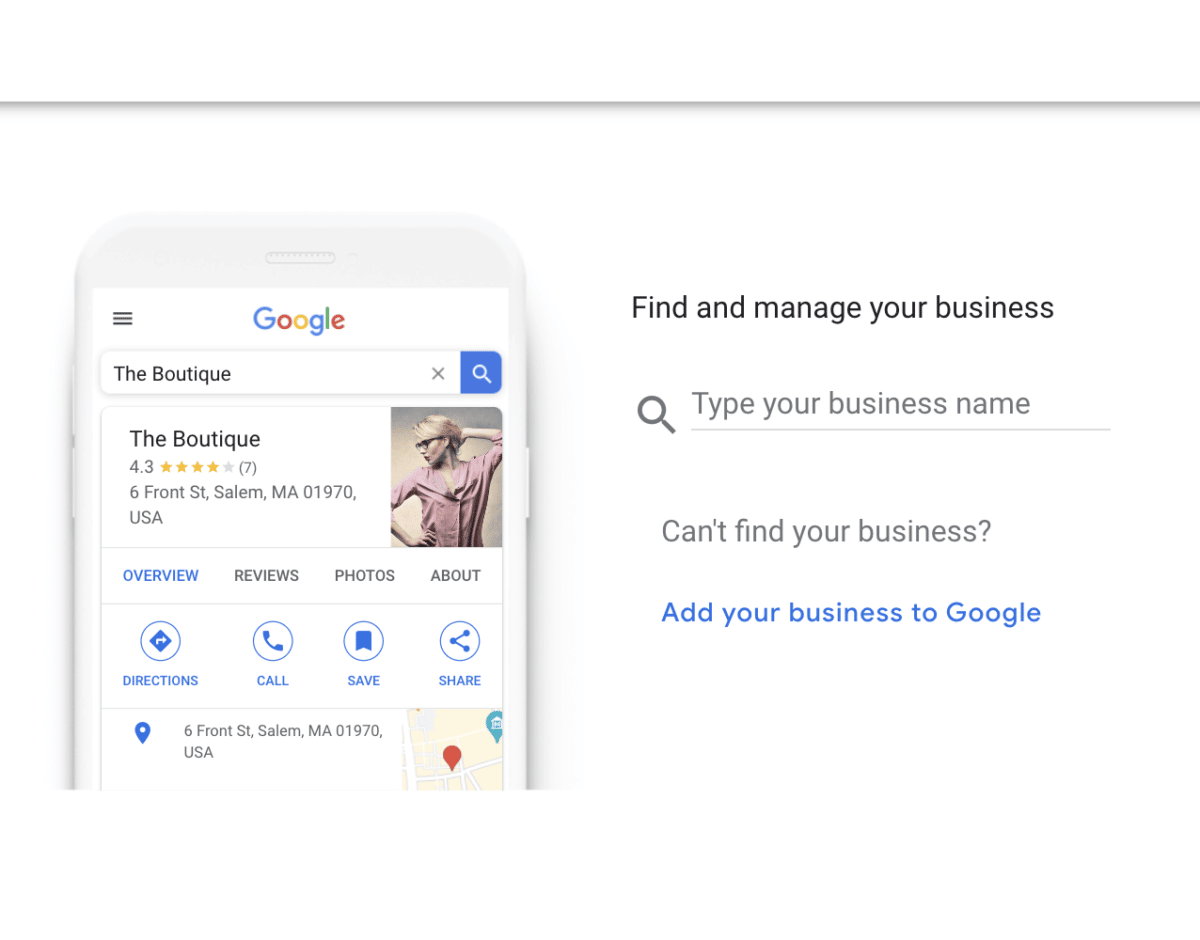
Task: Click the address beside the location pin
Action: click(x=283, y=742)
